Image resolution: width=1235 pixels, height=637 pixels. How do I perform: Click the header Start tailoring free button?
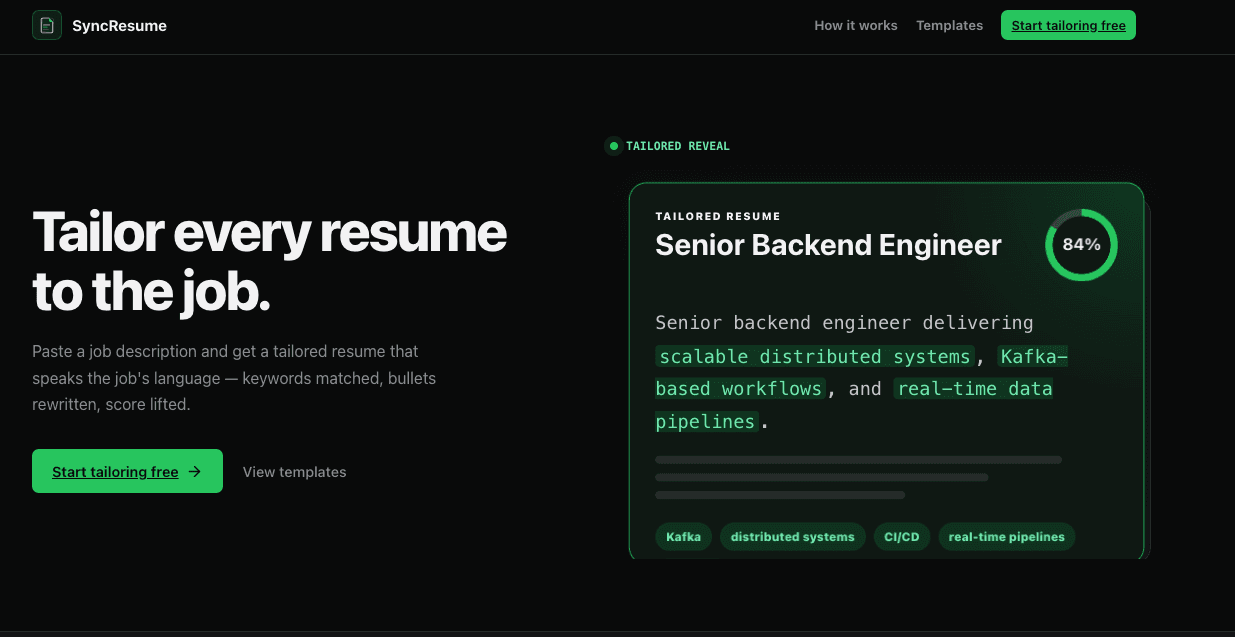pyautogui.click(x=1068, y=26)
